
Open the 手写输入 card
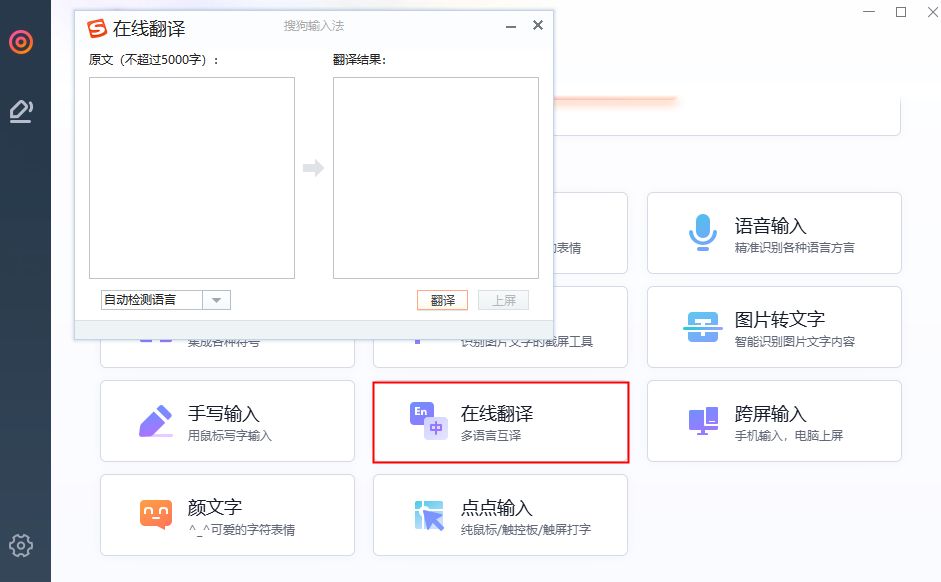point(227,421)
